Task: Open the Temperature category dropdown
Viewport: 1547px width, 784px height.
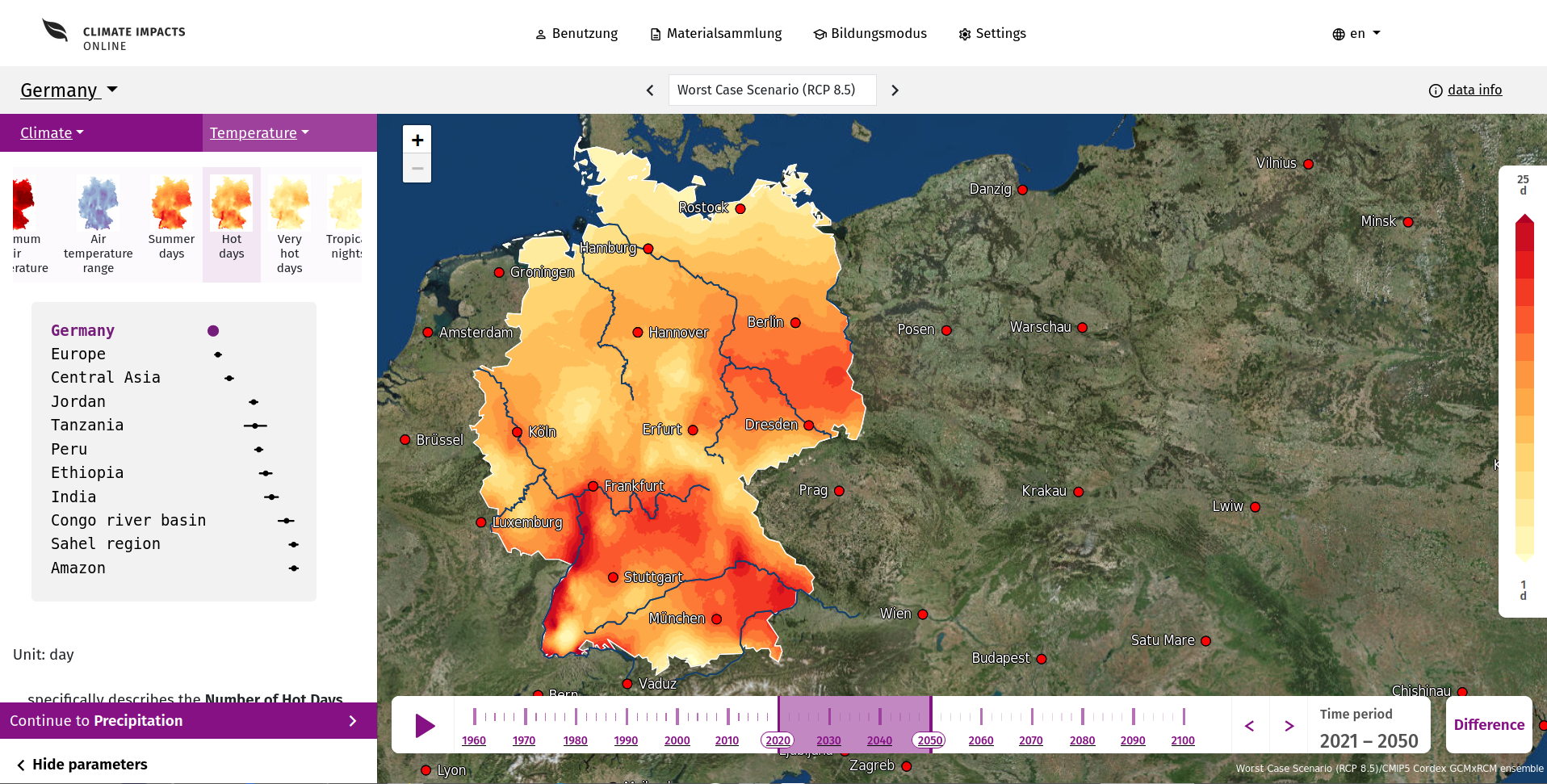Action: (259, 133)
